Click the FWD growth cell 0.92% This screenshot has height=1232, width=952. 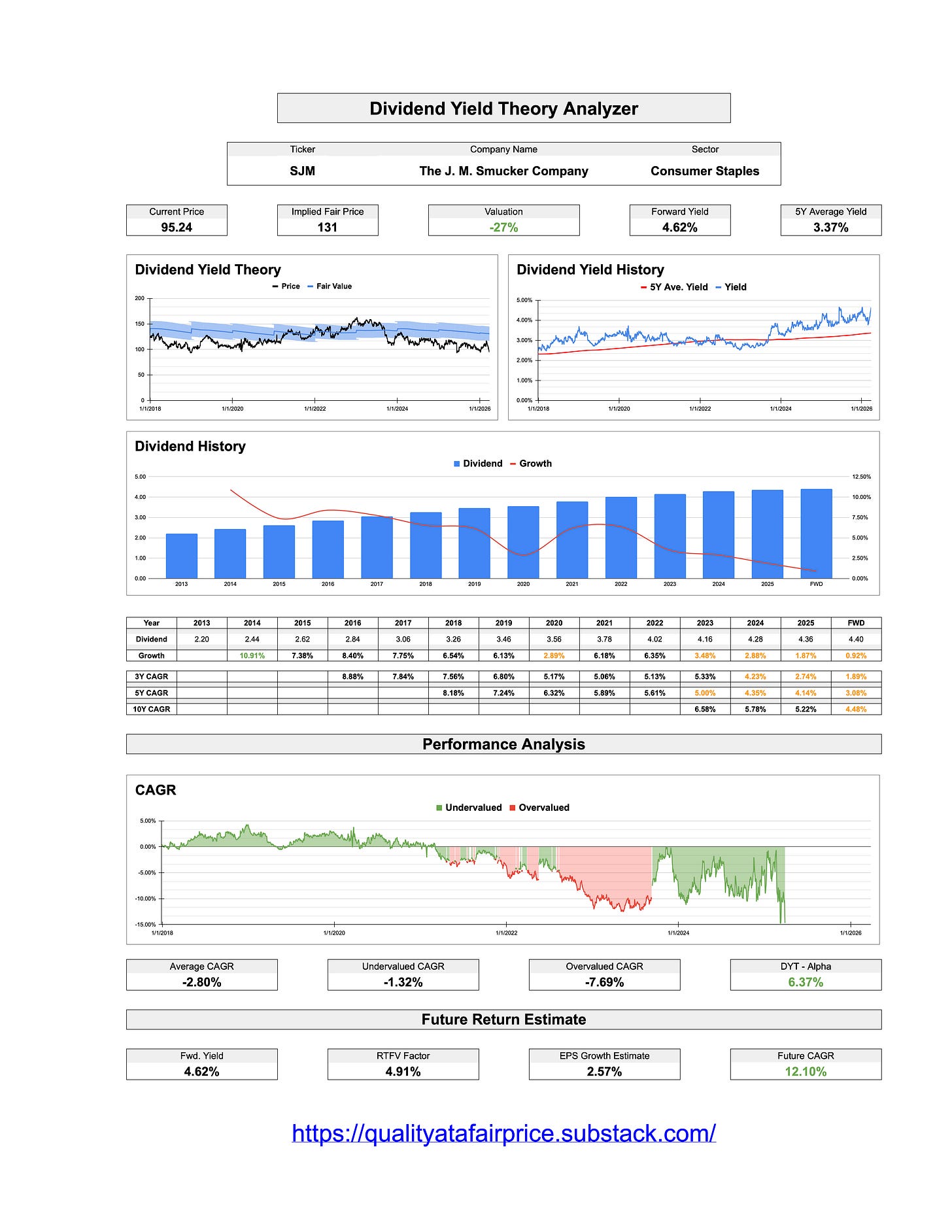pyautogui.click(x=856, y=655)
